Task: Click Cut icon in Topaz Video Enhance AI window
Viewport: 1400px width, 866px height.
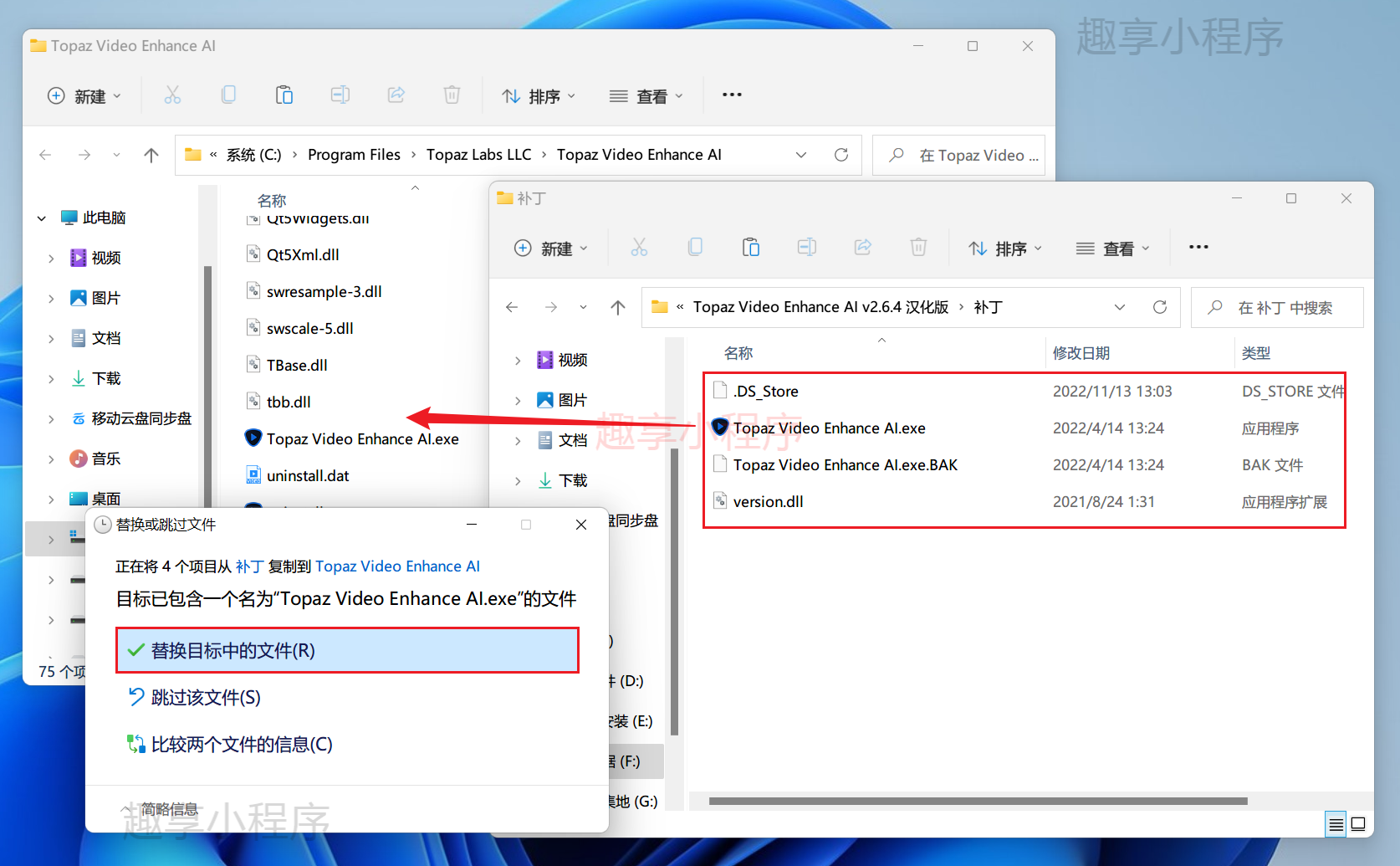Action: [x=172, y=95]
